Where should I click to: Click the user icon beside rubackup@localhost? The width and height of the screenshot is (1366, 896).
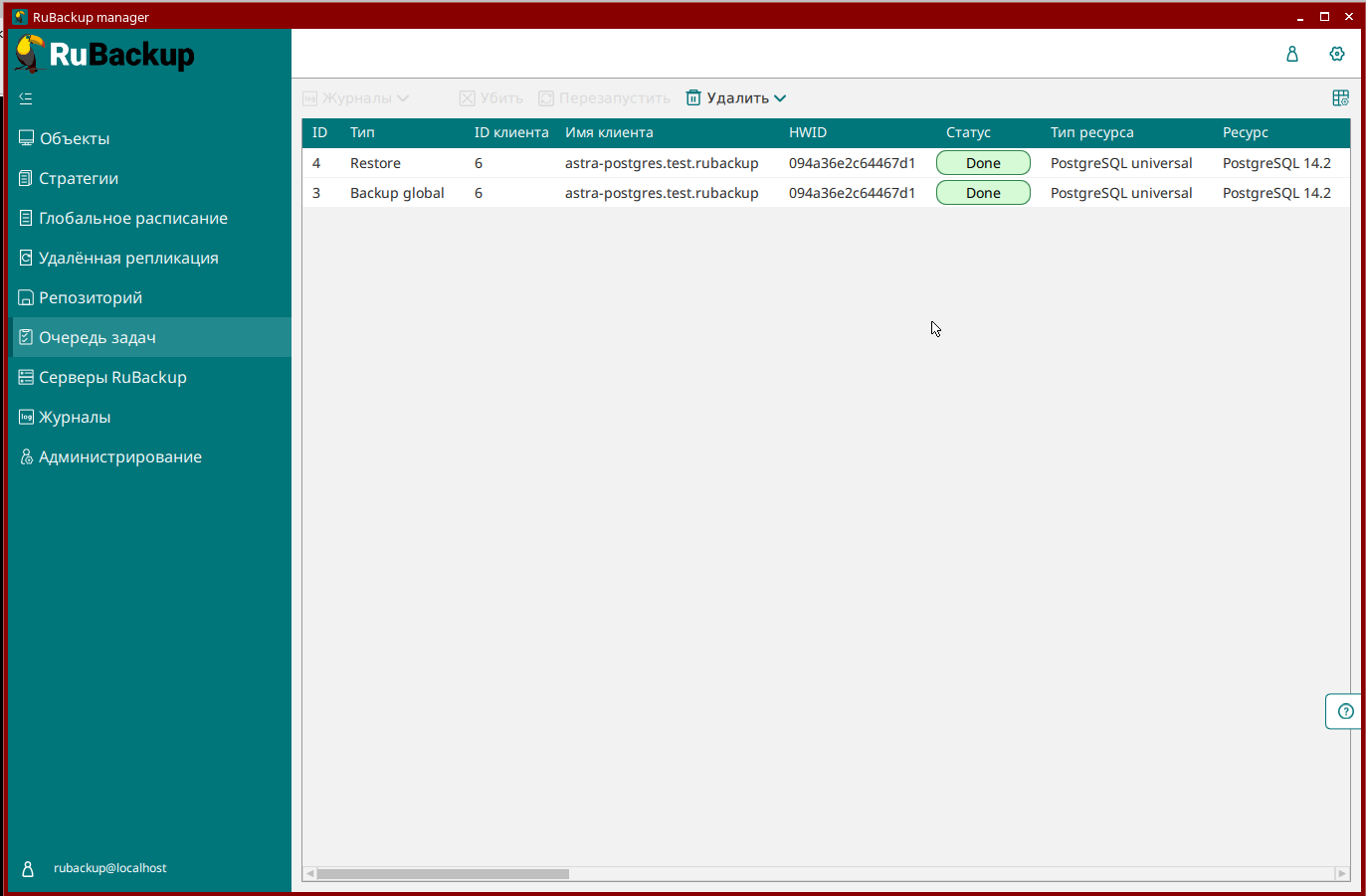29,868
